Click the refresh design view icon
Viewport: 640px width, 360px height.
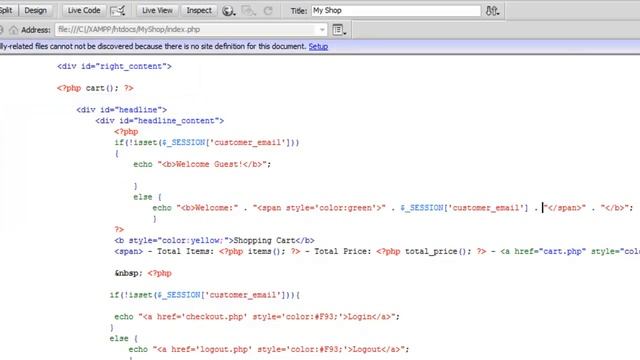pos(268,11)
